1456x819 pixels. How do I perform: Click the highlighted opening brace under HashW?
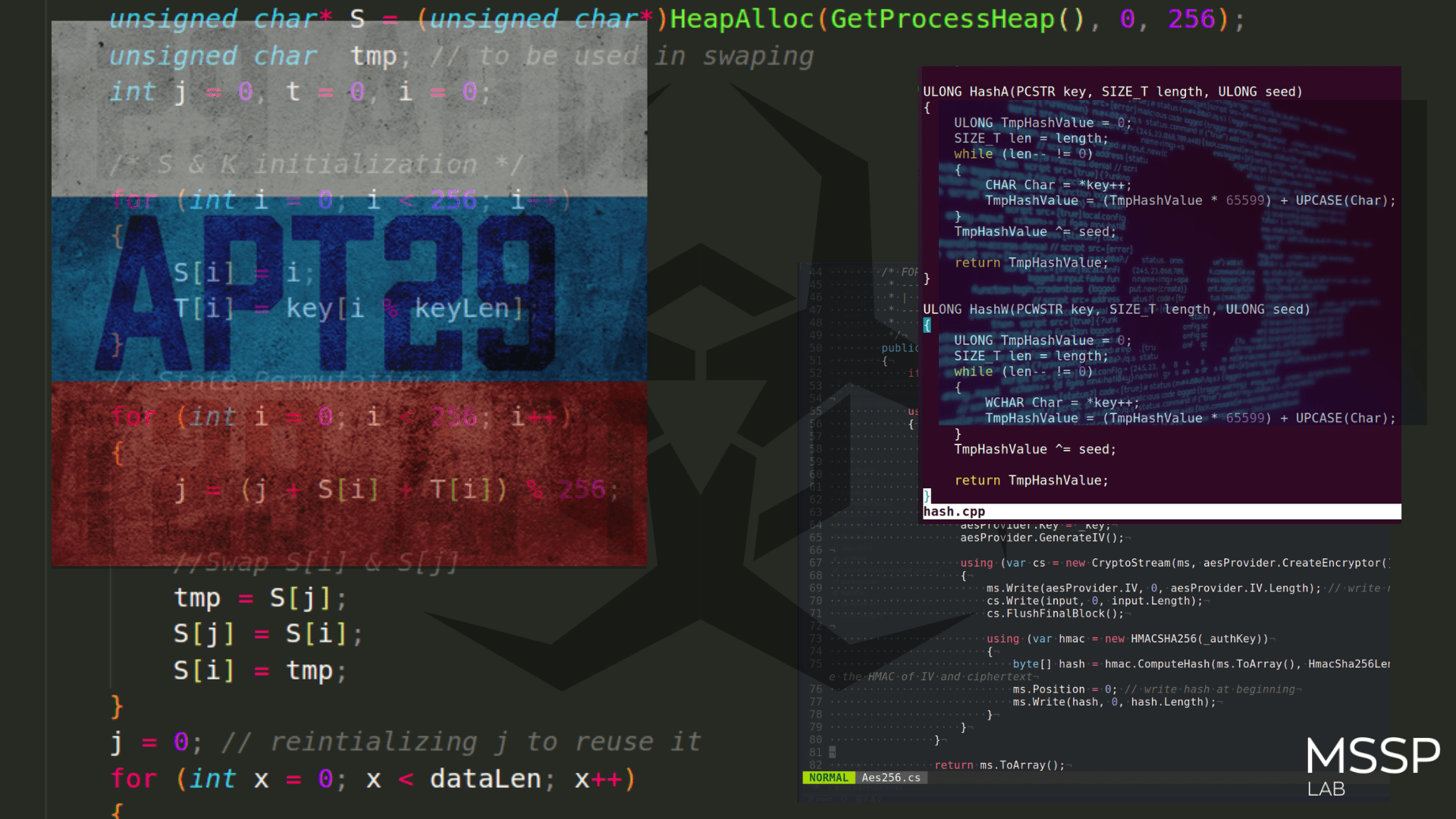tap(927, 325)
